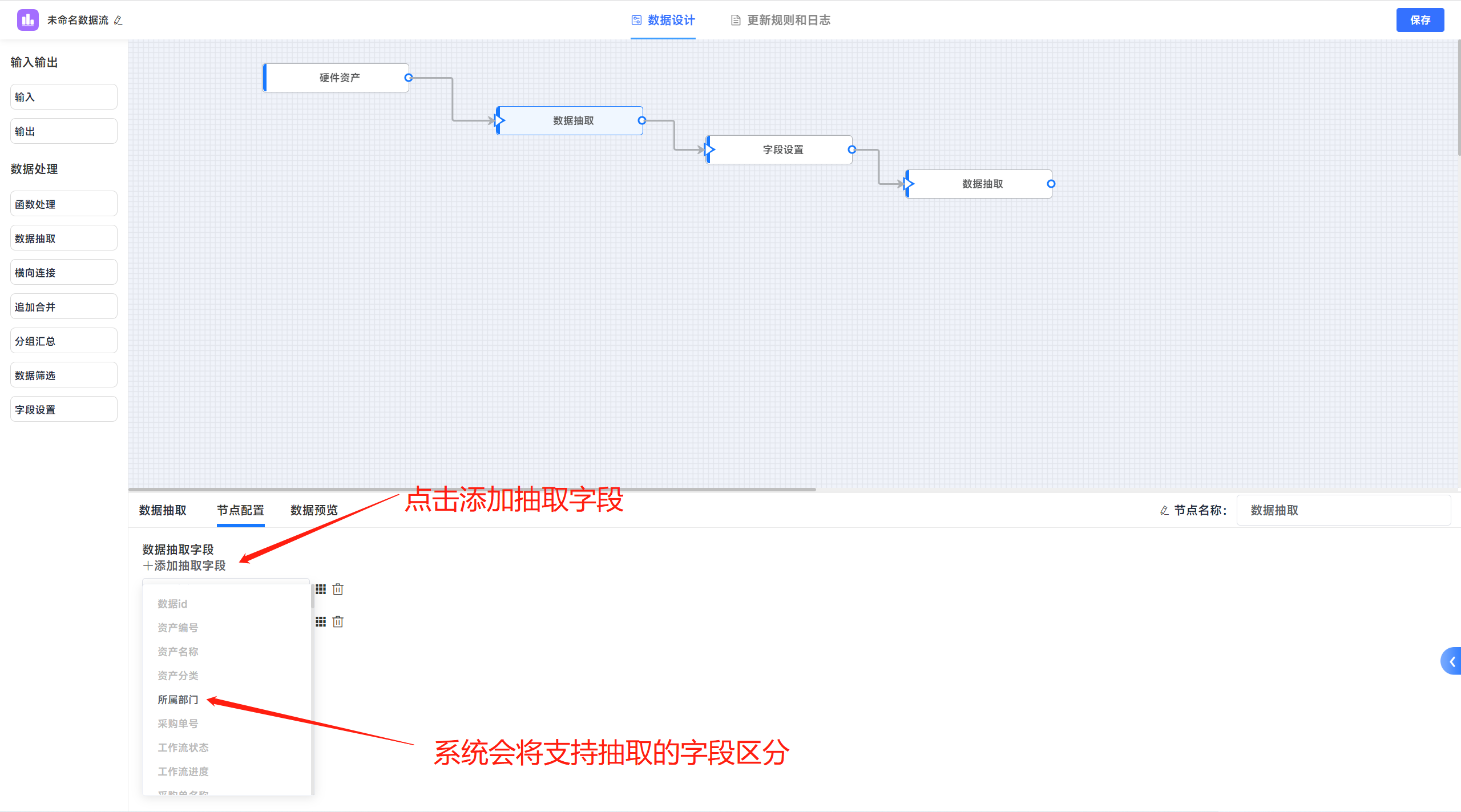This screenshot has width=1461, height=812.
Task: Select 追加合并 component
Action: [x=64, y=306]
